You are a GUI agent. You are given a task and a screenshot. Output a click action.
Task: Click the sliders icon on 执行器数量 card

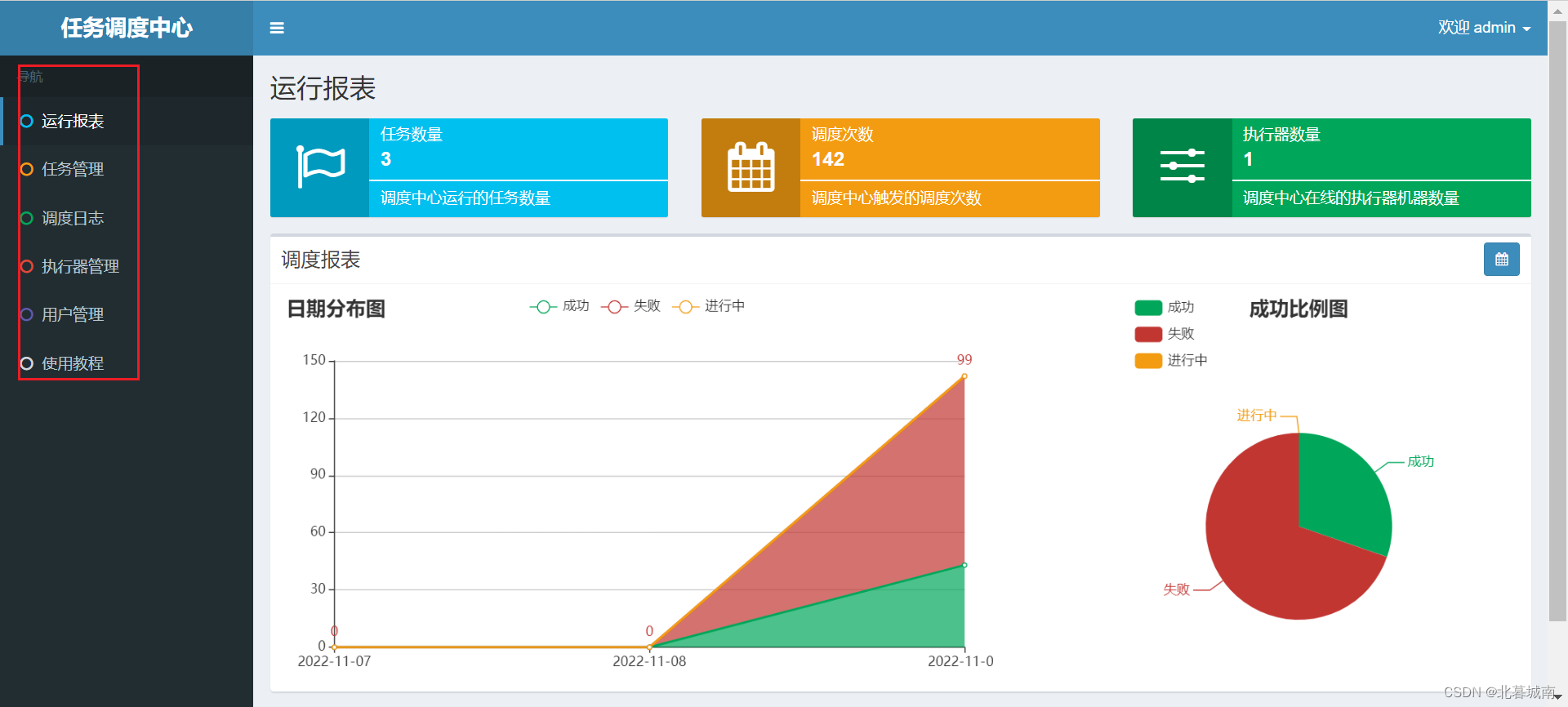pos(1183,167)
